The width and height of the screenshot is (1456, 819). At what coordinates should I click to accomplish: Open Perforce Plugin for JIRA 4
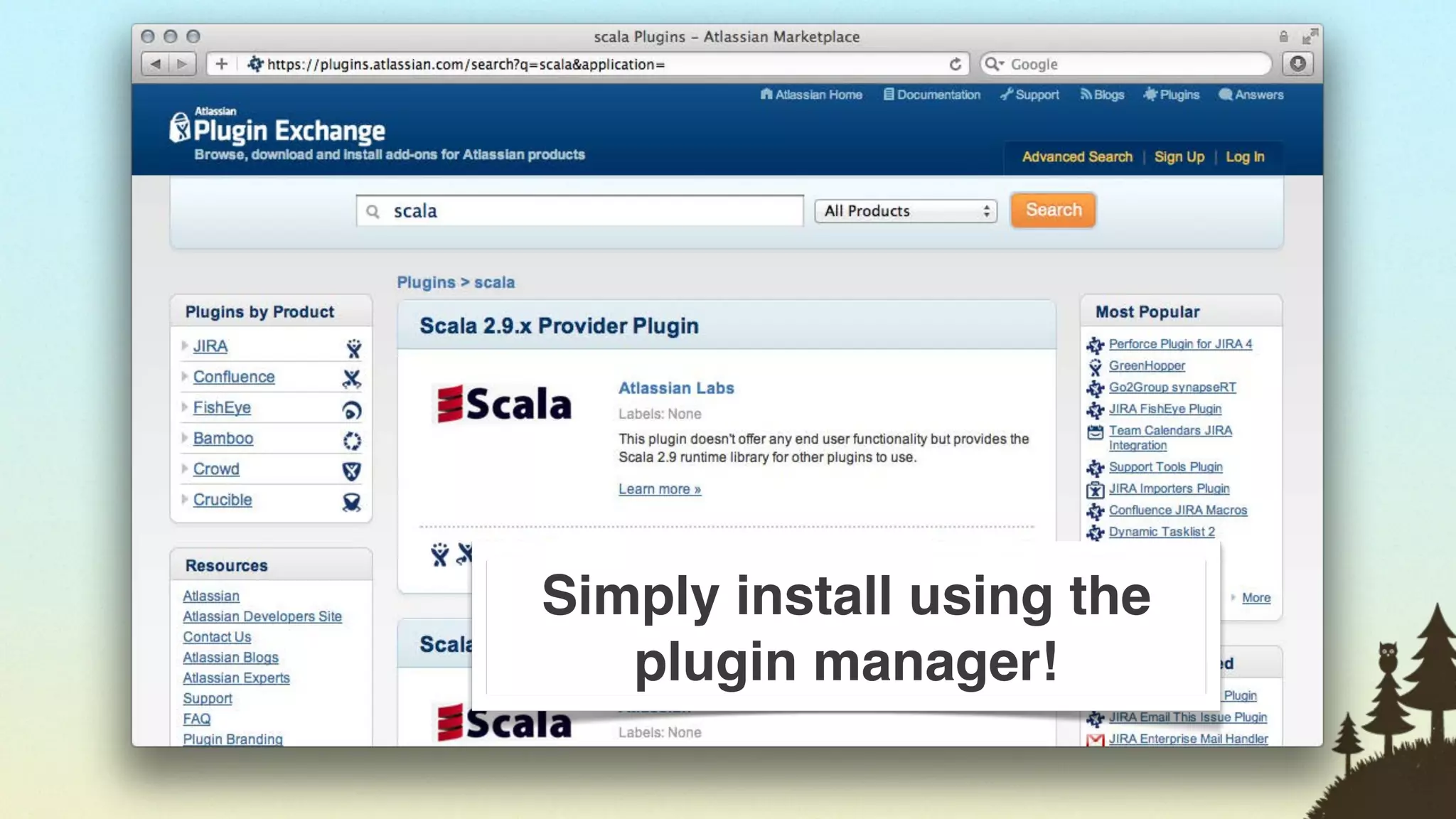coord(1180,344)
